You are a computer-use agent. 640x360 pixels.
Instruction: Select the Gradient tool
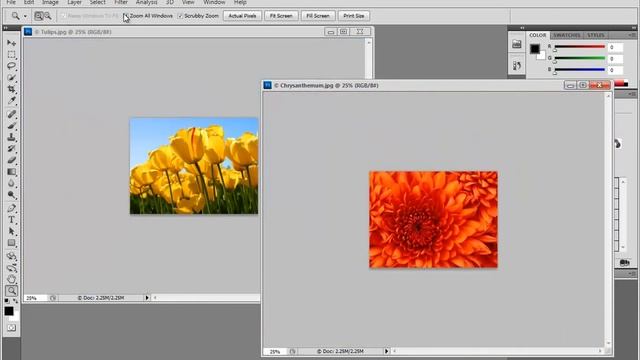point(11,172)
